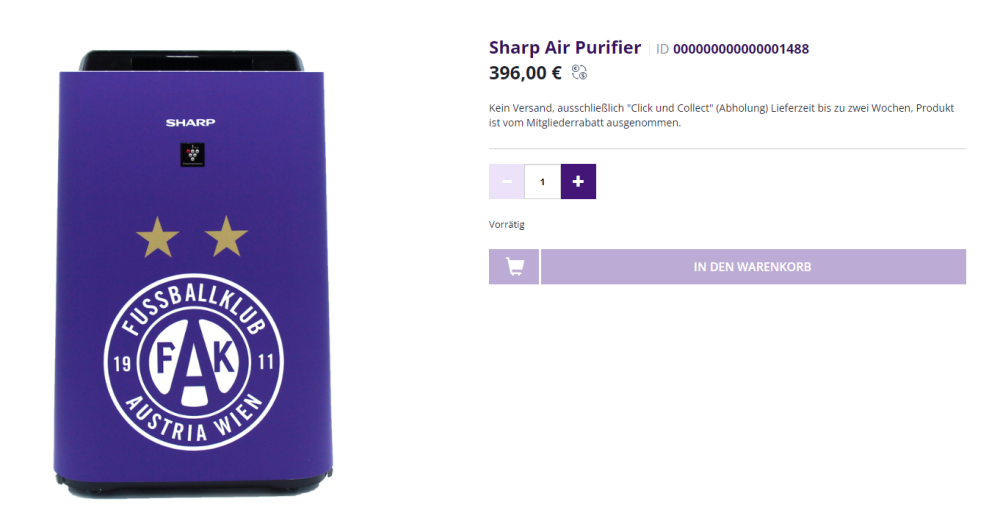Select the product ID number 1488
This screenshot has width=1000, height=521.
741,49
